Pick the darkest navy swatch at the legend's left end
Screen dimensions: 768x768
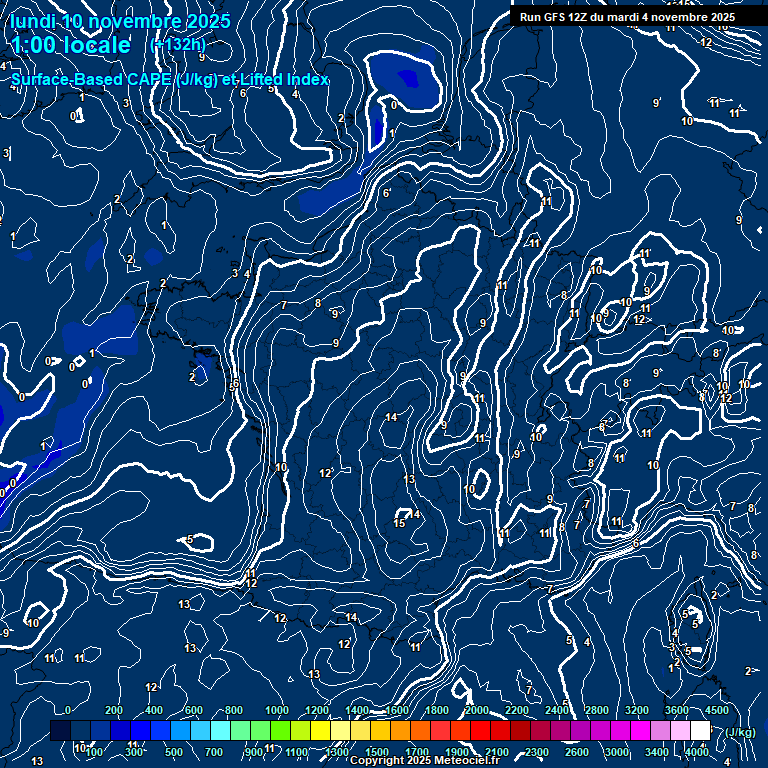(x=60, y=731)
